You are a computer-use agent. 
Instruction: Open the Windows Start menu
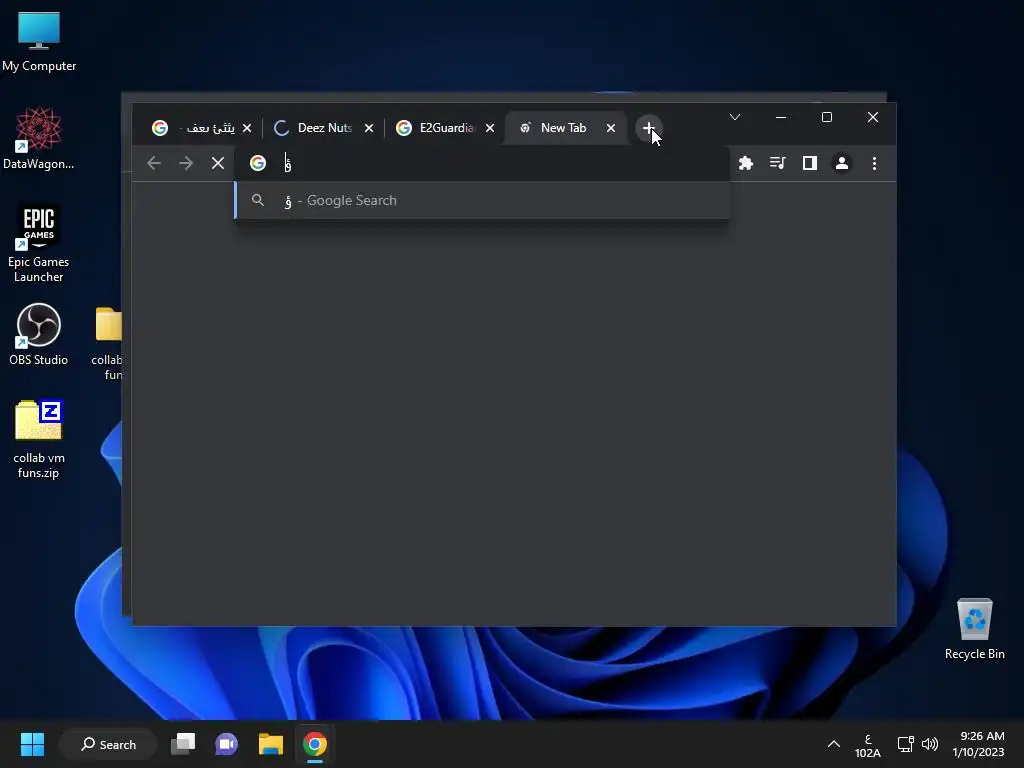(32, 744)
